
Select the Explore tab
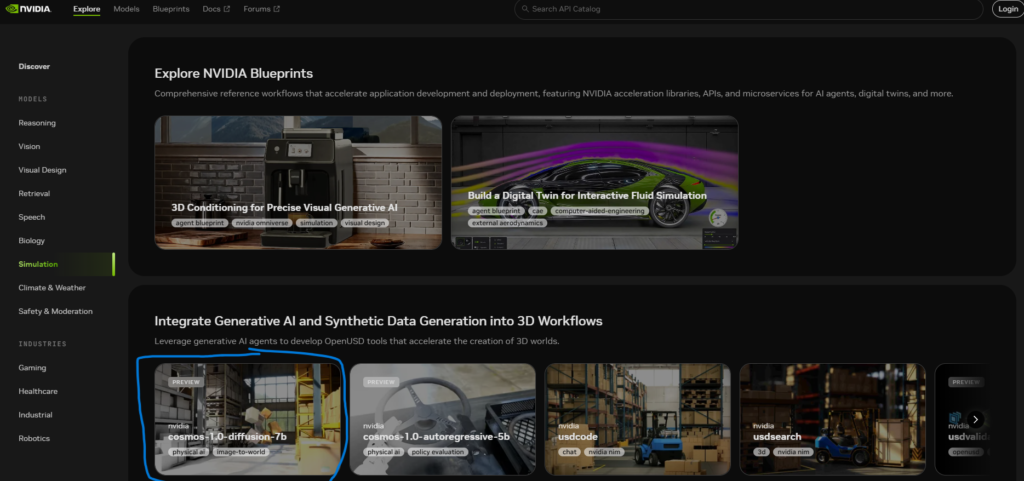(86, 9)
